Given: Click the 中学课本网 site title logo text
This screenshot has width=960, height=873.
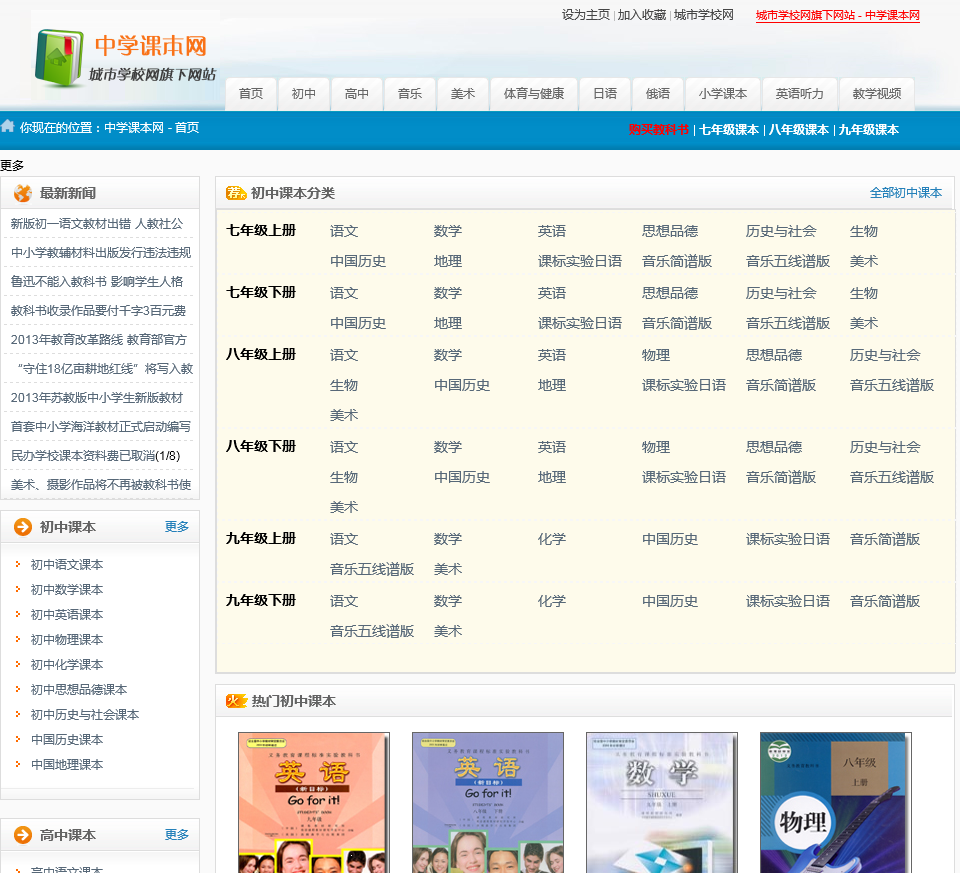Looking at the screenshot, I should (x=151, y=46).
